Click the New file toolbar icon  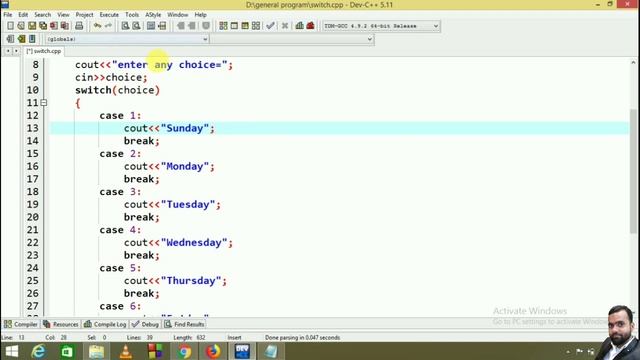pos(10,26)
